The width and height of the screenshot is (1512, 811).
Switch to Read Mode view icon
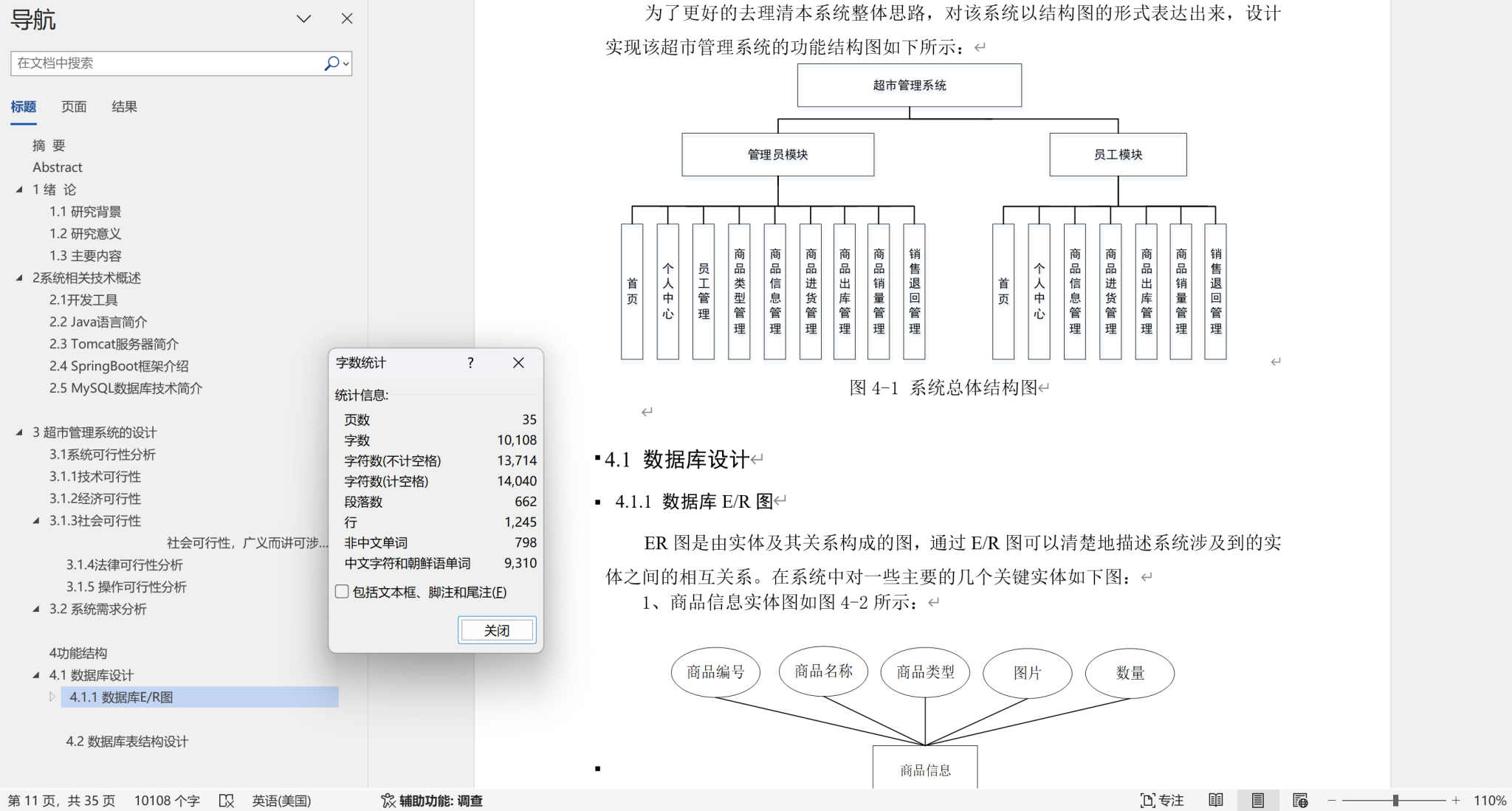[x=1216, y=801]
